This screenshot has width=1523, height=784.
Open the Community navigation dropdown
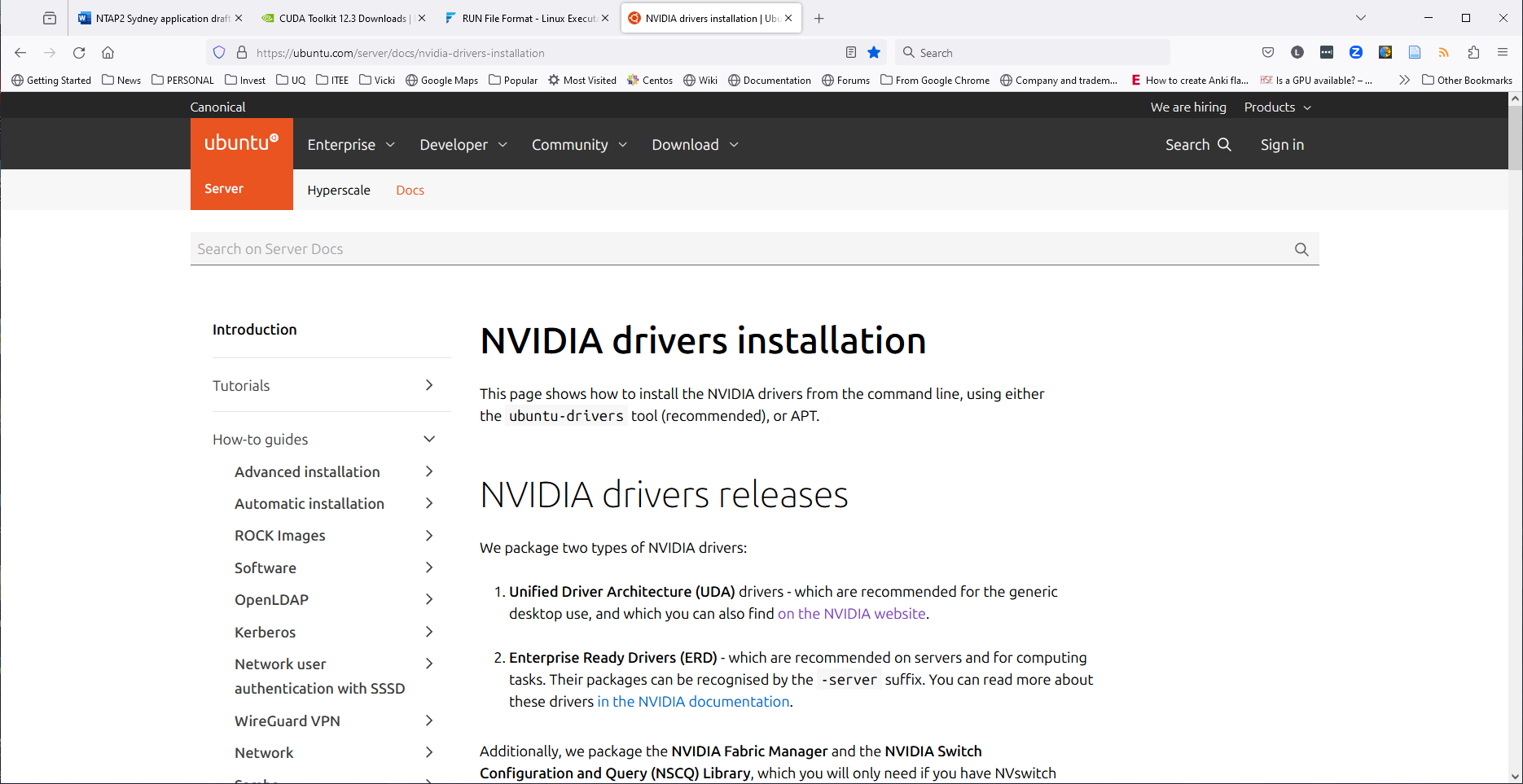pyautogui.click(x=579, y=144)
